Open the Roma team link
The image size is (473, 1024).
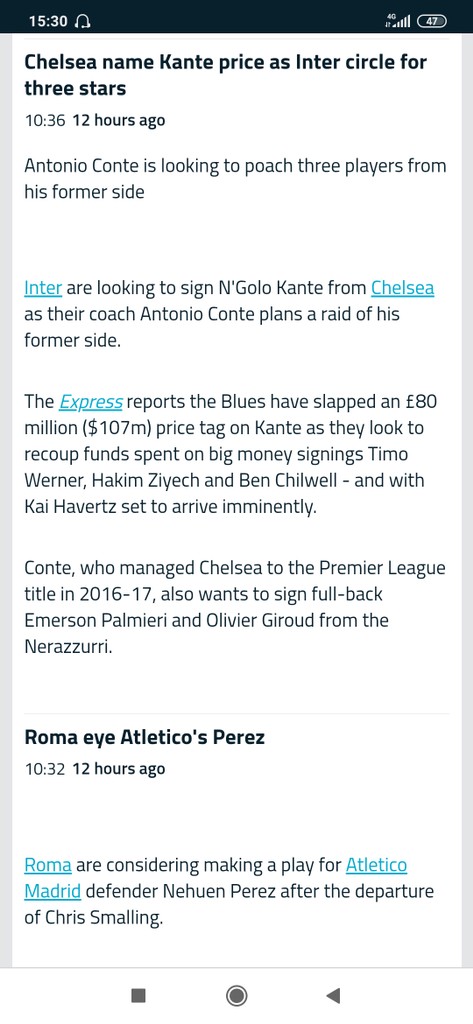pos(48,865)
